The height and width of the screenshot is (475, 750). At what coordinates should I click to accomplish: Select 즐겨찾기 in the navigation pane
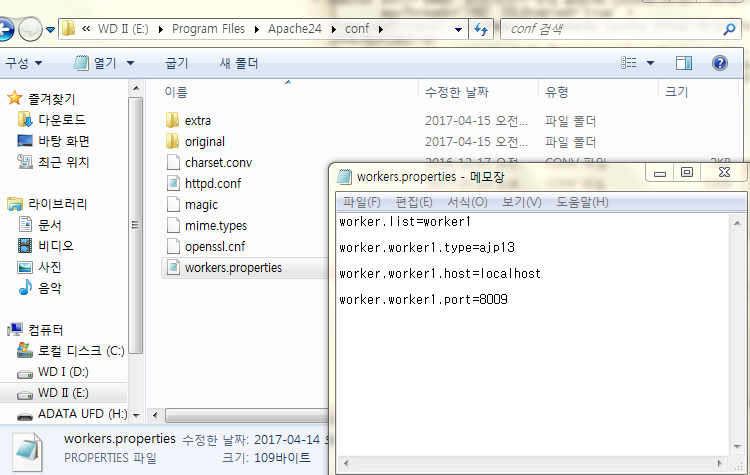pos(52,99)
